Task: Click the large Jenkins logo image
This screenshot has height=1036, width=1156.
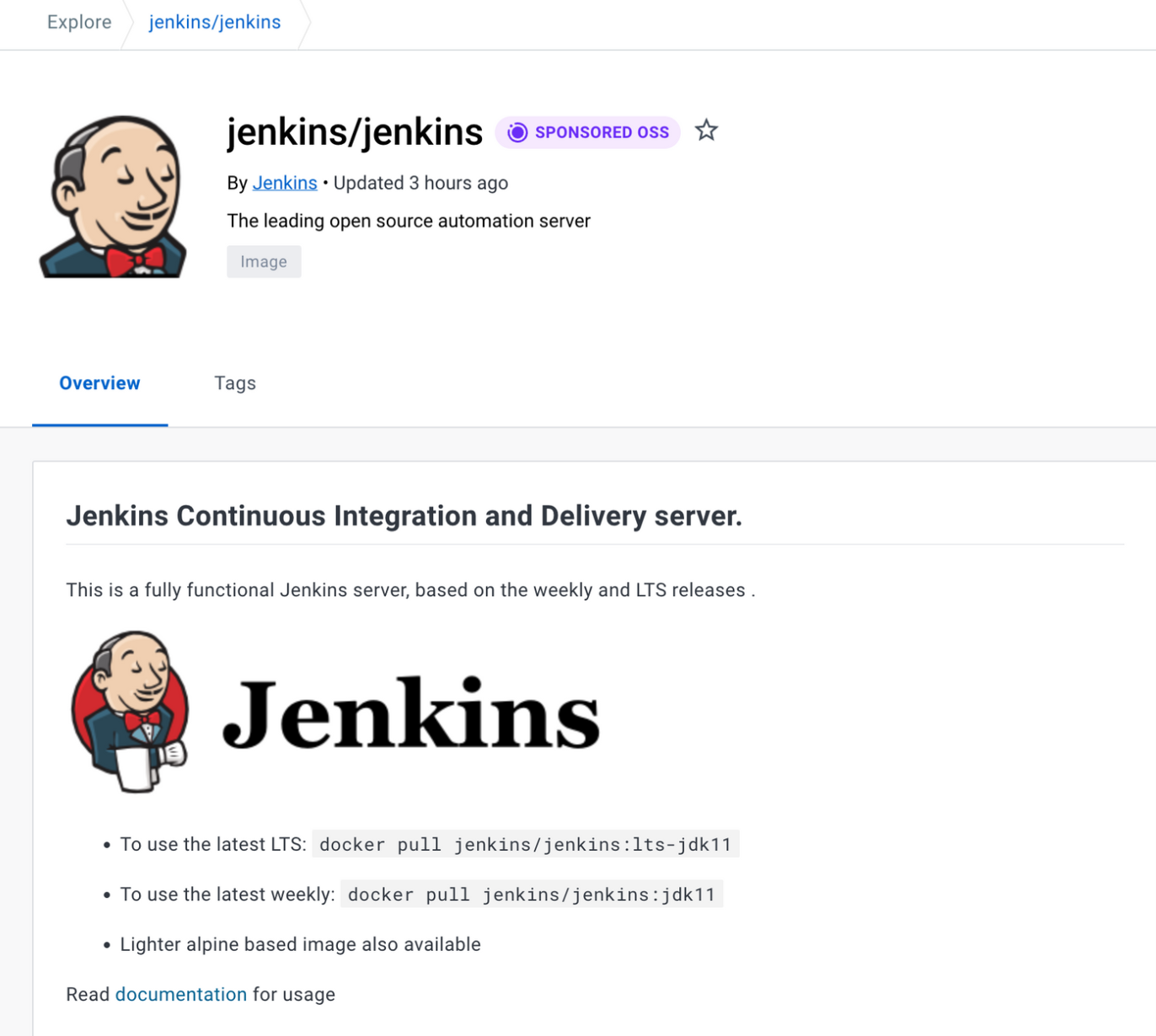Action: click(335, 712)
